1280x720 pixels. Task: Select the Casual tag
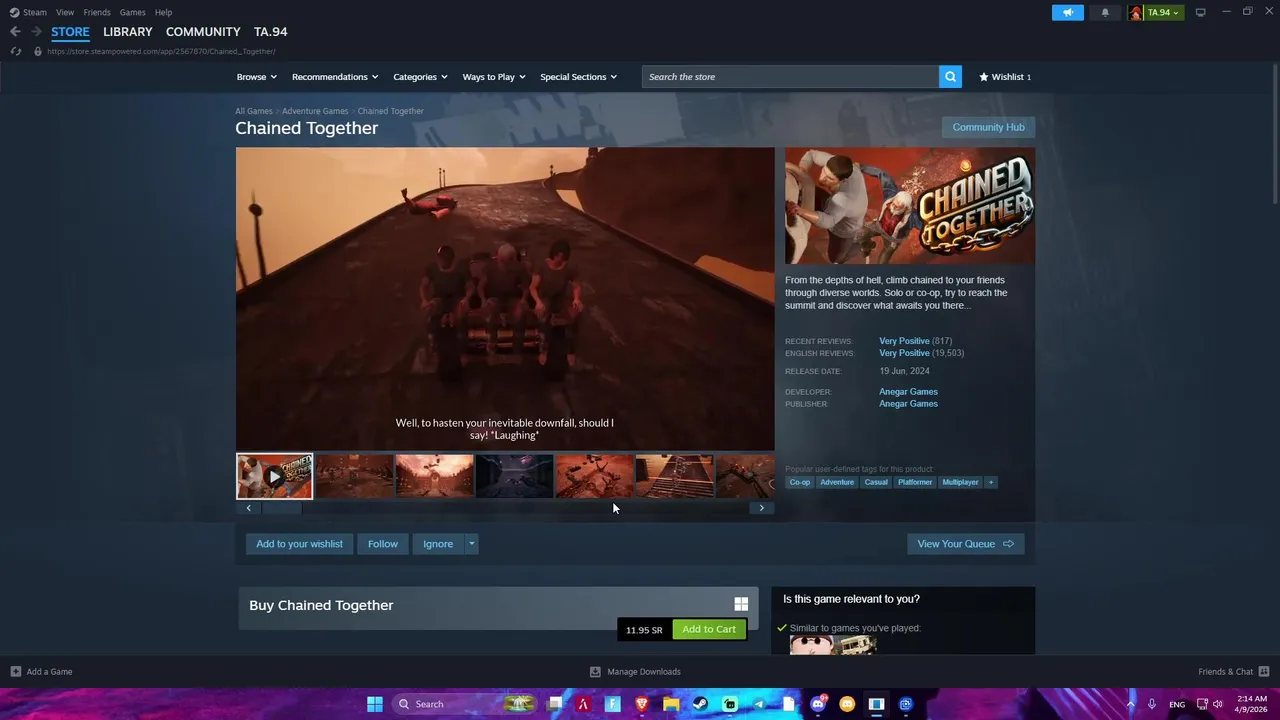point(876,482)
